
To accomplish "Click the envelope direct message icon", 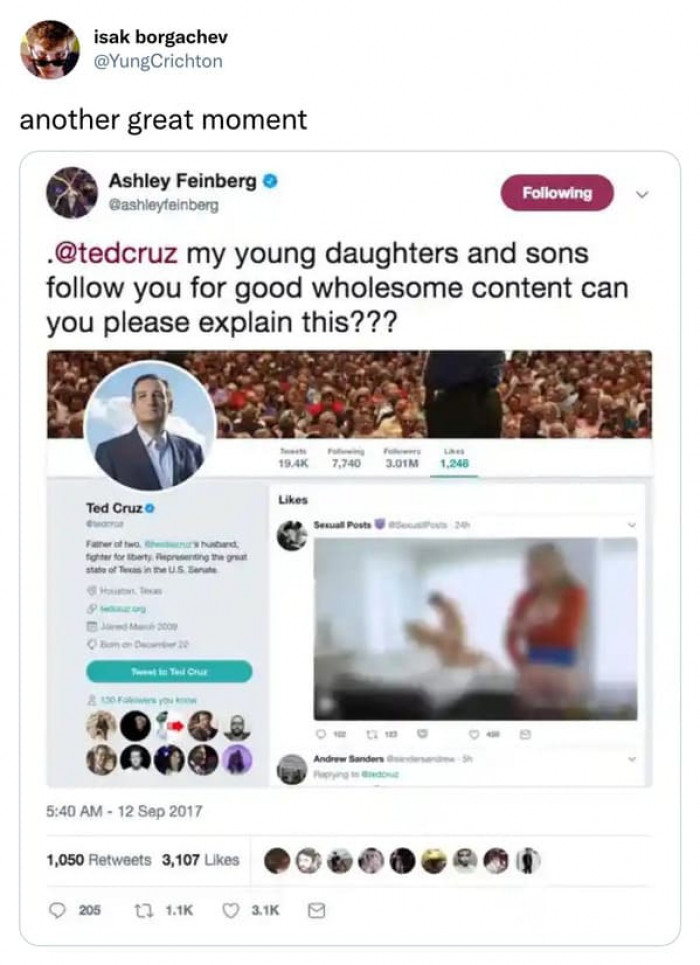I will coord(316,910).
